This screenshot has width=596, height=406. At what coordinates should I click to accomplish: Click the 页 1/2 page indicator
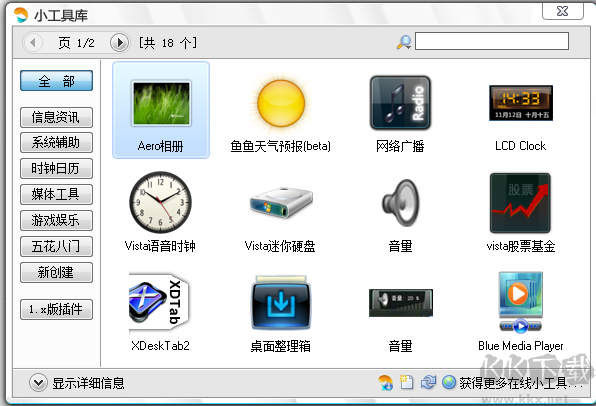[x=76, y=43]
